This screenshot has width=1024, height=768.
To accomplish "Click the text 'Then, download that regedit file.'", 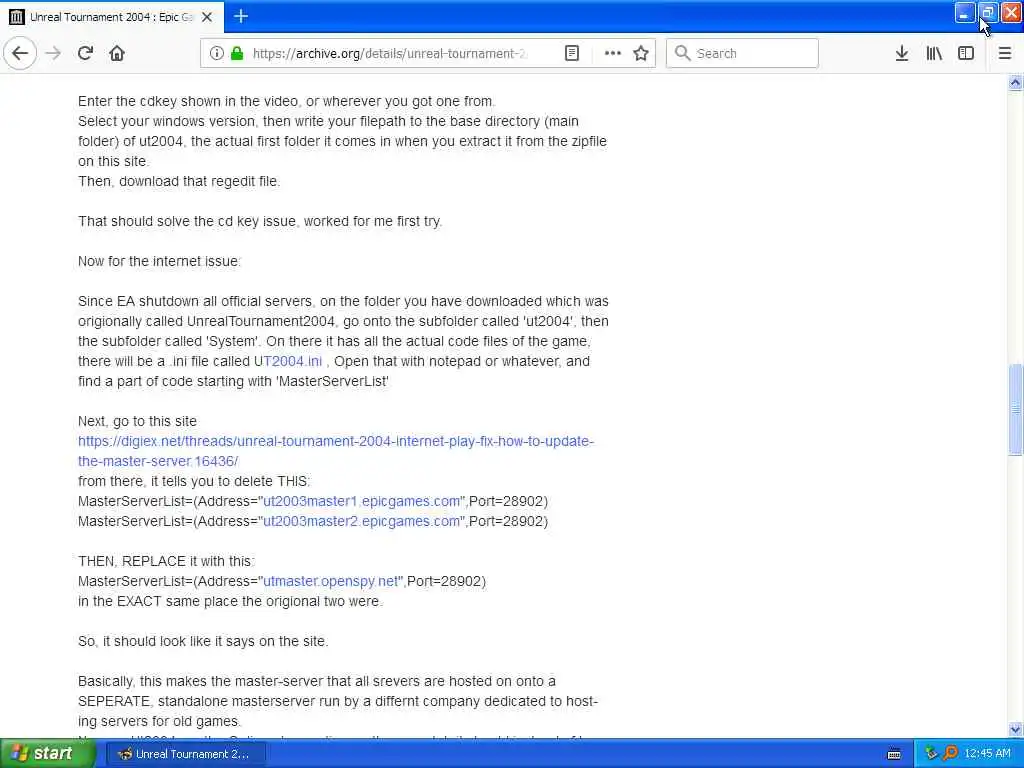I will [179, 182].
